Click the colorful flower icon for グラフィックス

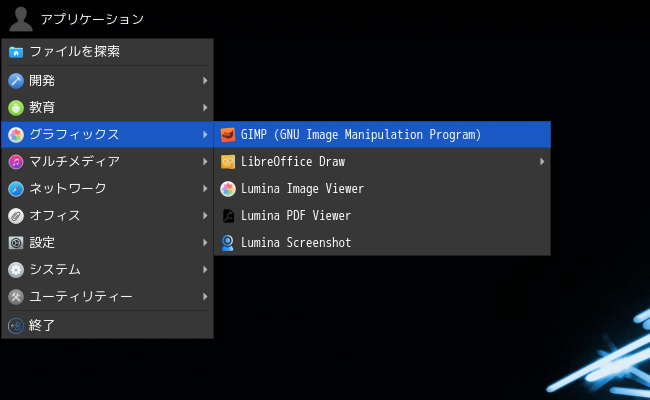[x=16, y=135]
